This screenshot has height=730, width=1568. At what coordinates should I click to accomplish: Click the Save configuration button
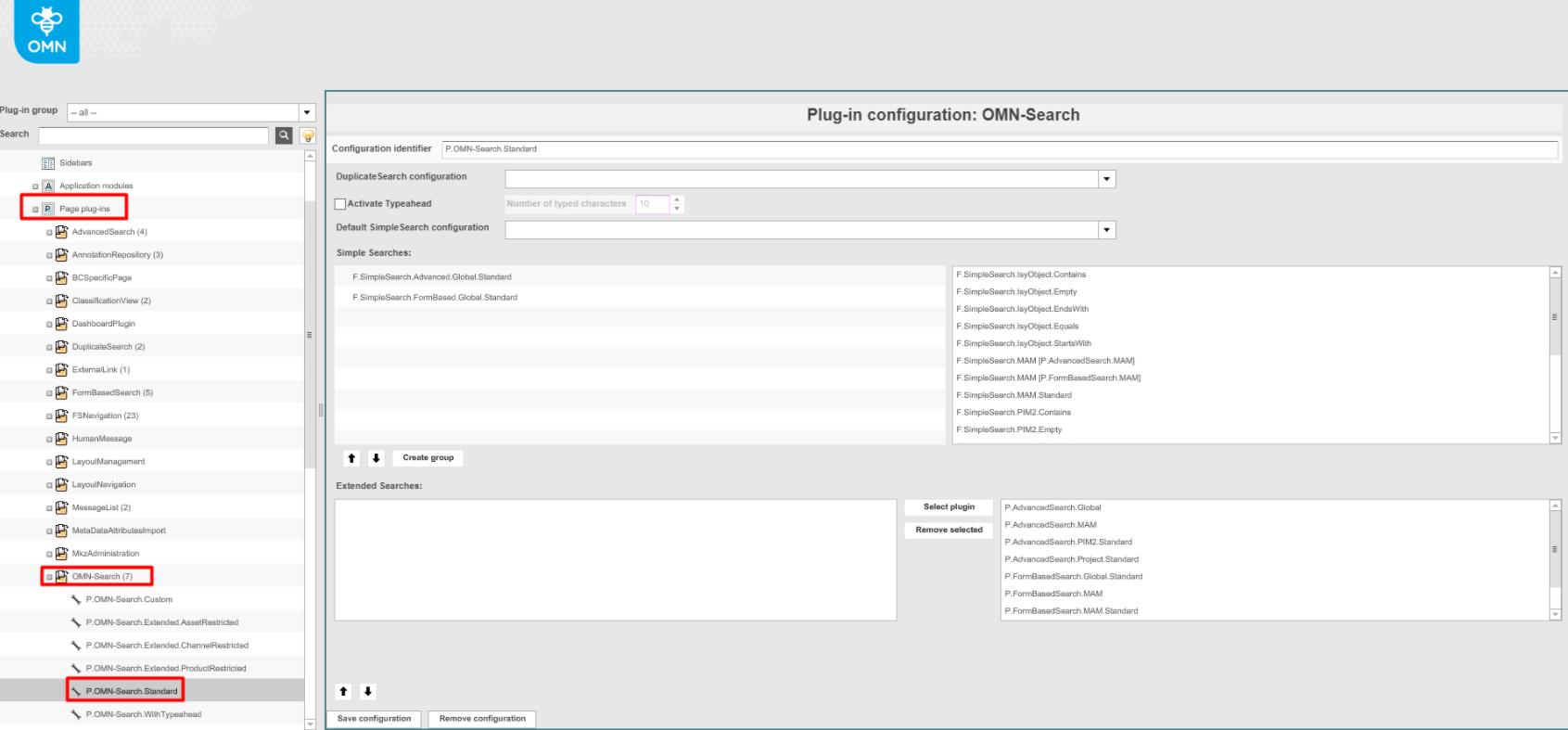click(374, 719)
